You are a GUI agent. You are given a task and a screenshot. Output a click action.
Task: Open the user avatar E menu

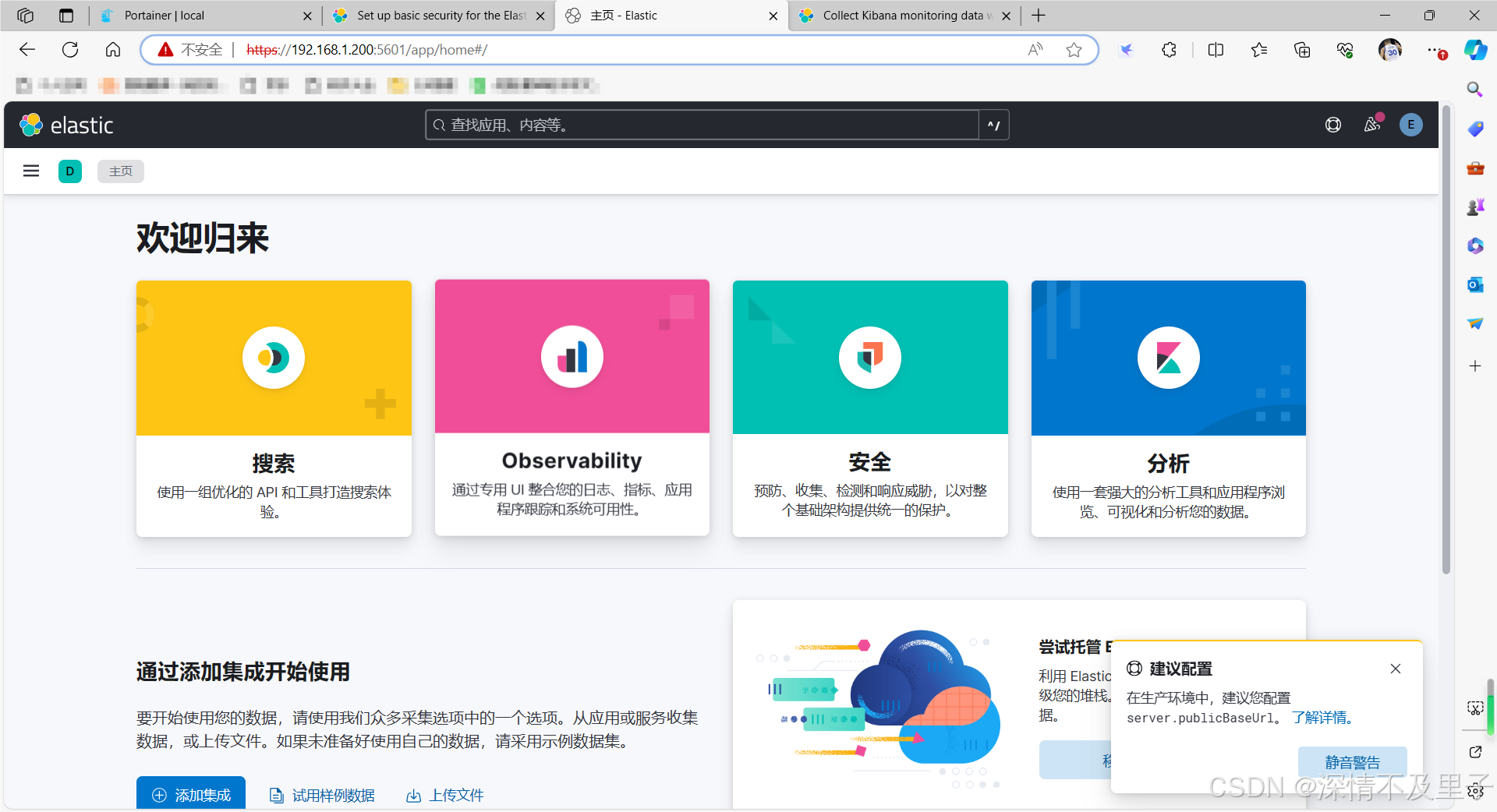[1411, 125]
